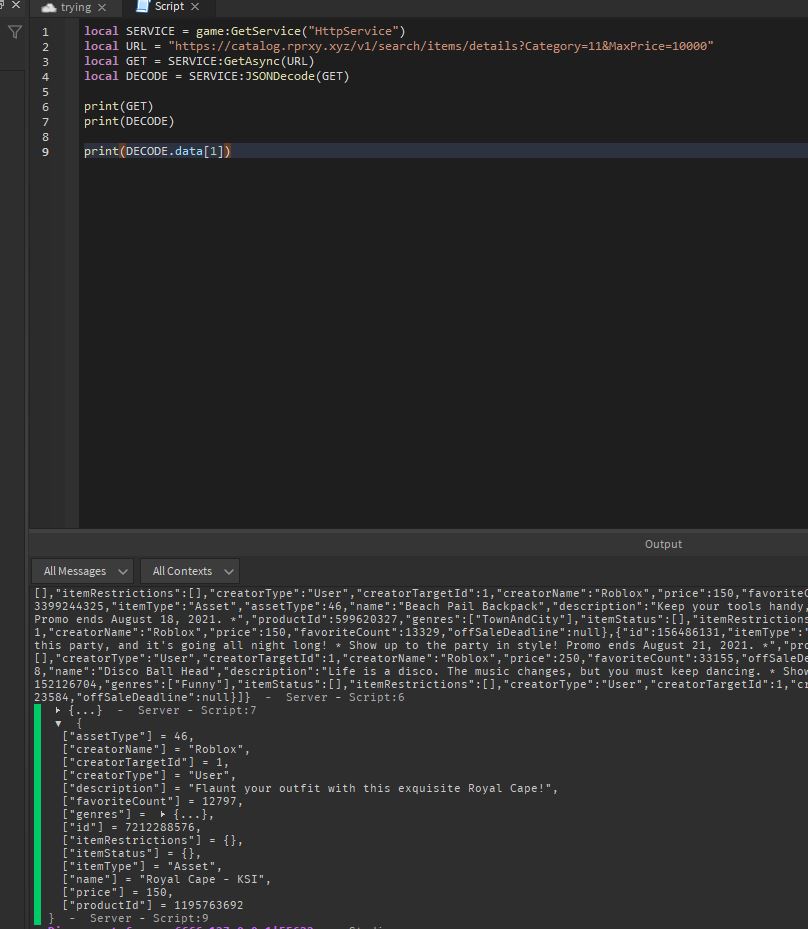Click the 'Server - Script:9' output source

pos(149,918)
